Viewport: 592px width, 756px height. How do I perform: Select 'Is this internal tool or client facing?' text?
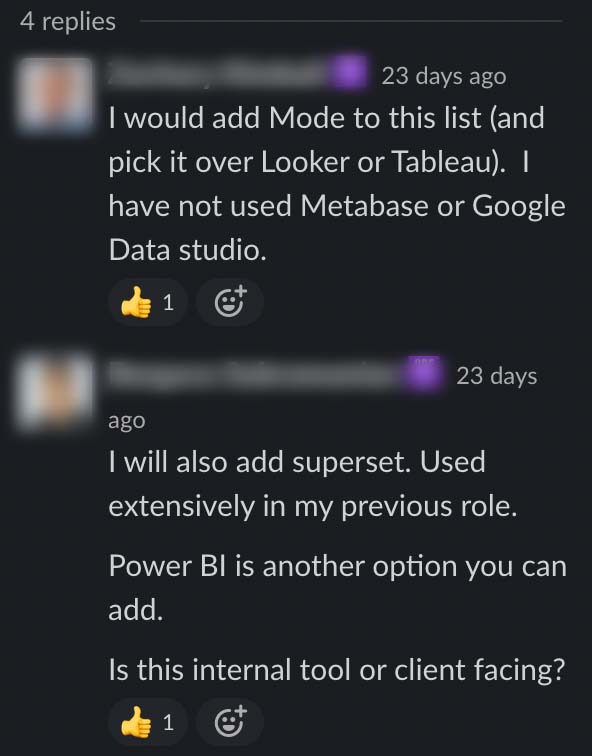coord(336,670)
